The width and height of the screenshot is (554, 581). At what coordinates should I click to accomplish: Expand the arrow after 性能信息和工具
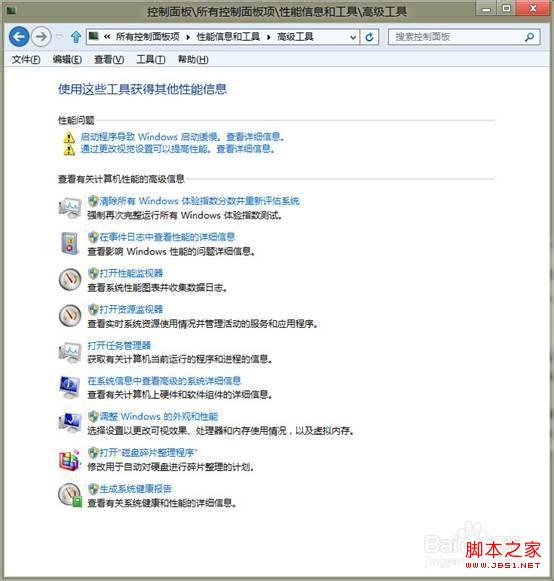(x=269, y=37)
